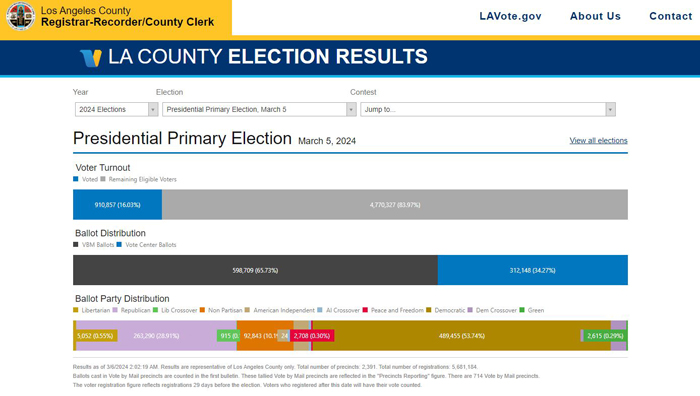Open the View all elections link

598,141
